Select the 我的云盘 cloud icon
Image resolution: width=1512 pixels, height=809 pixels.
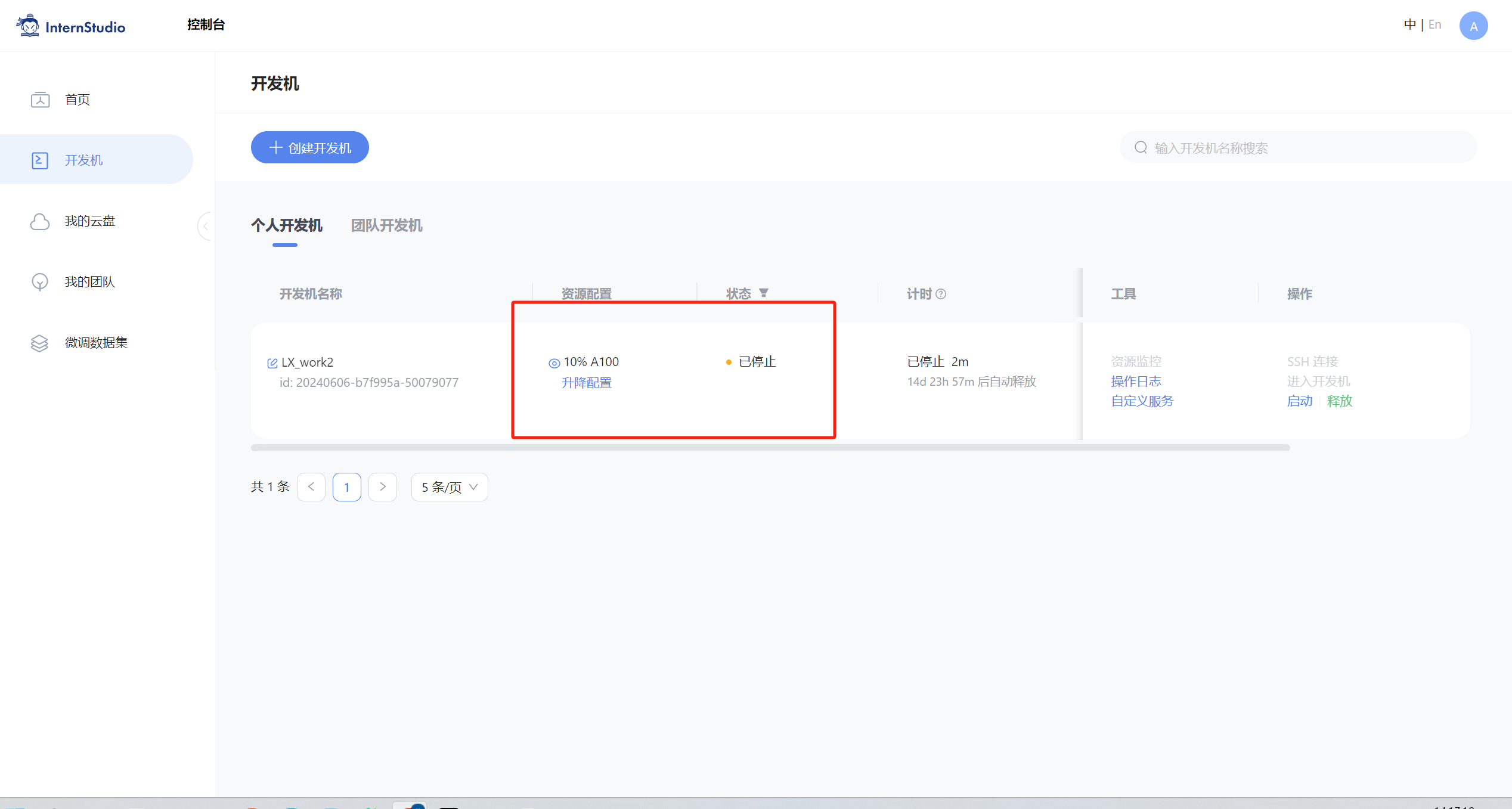point(40,221)
